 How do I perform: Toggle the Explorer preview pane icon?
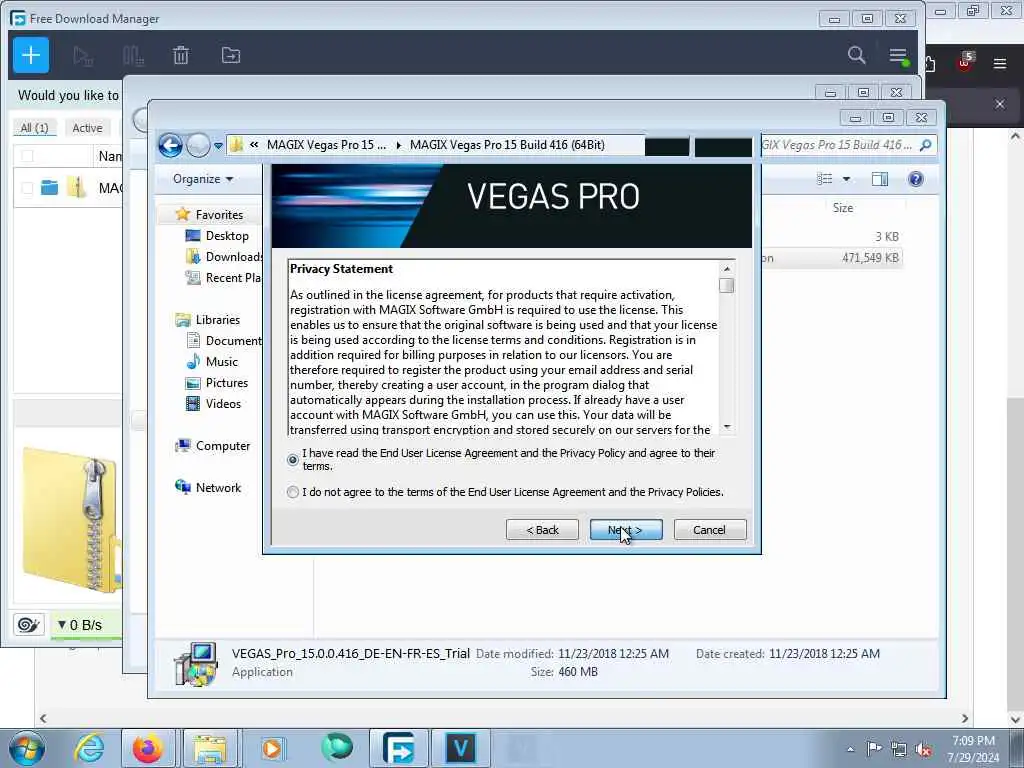(x=880, y=179)
